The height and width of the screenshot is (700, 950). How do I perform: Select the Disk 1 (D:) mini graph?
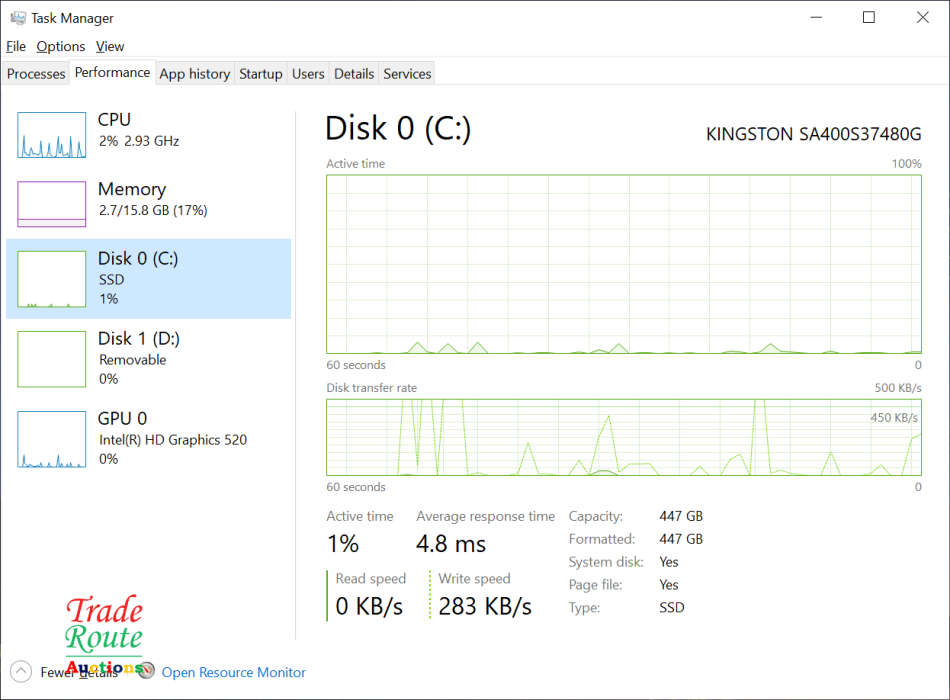(52, 359)
